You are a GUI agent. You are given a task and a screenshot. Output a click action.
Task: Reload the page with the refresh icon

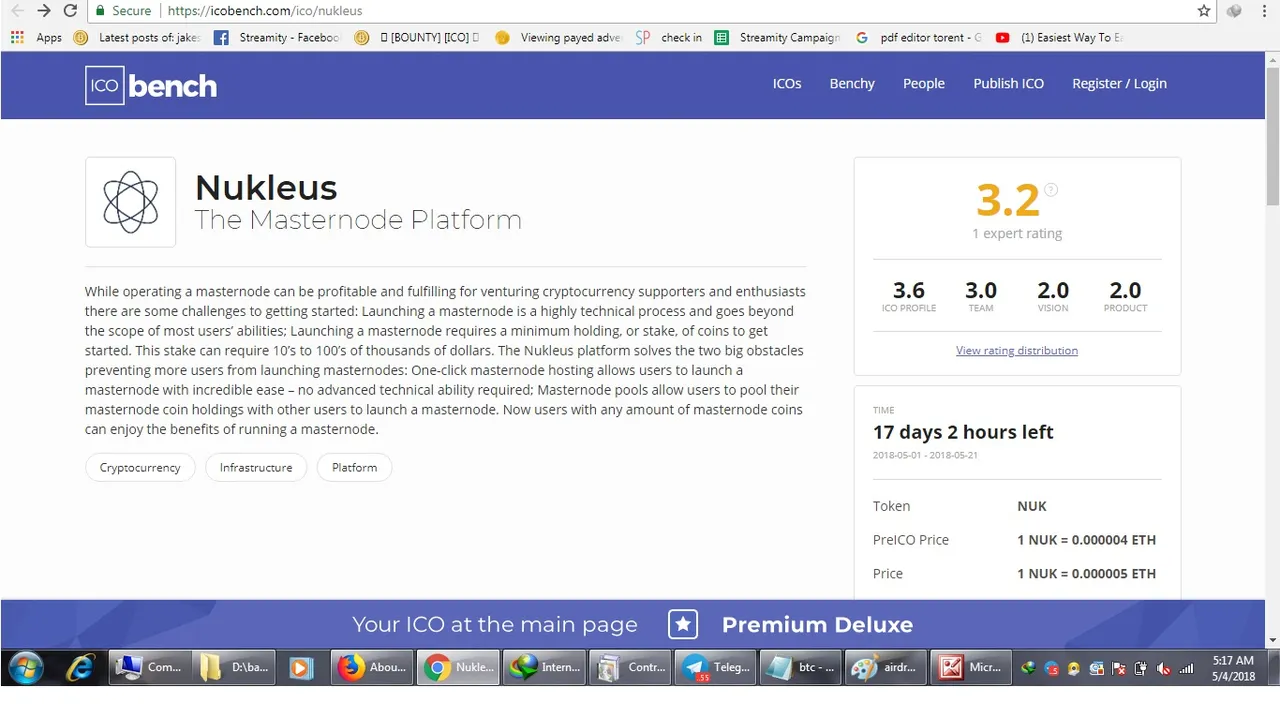(70, 11)
